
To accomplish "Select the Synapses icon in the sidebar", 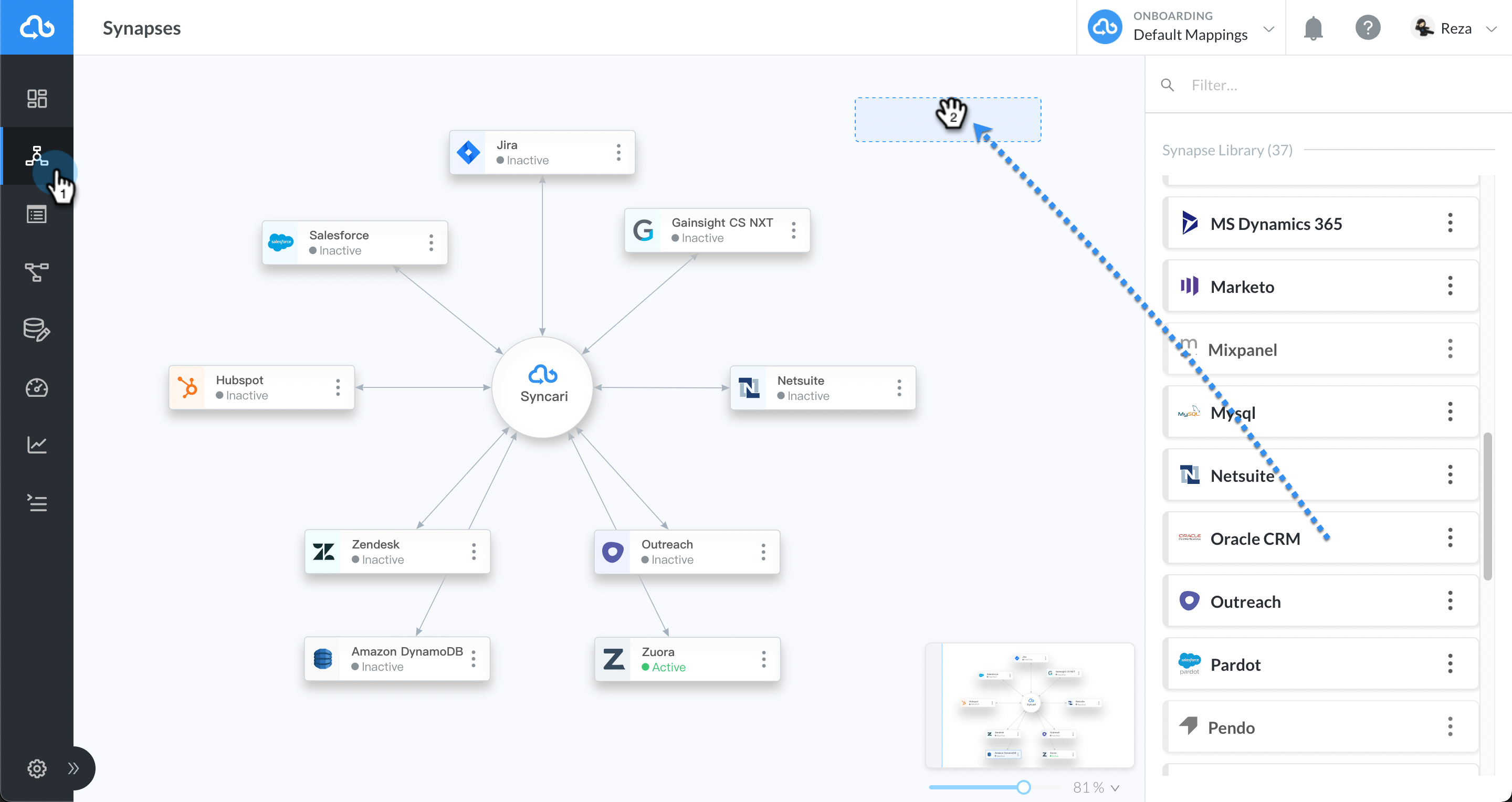I will 36,156.
